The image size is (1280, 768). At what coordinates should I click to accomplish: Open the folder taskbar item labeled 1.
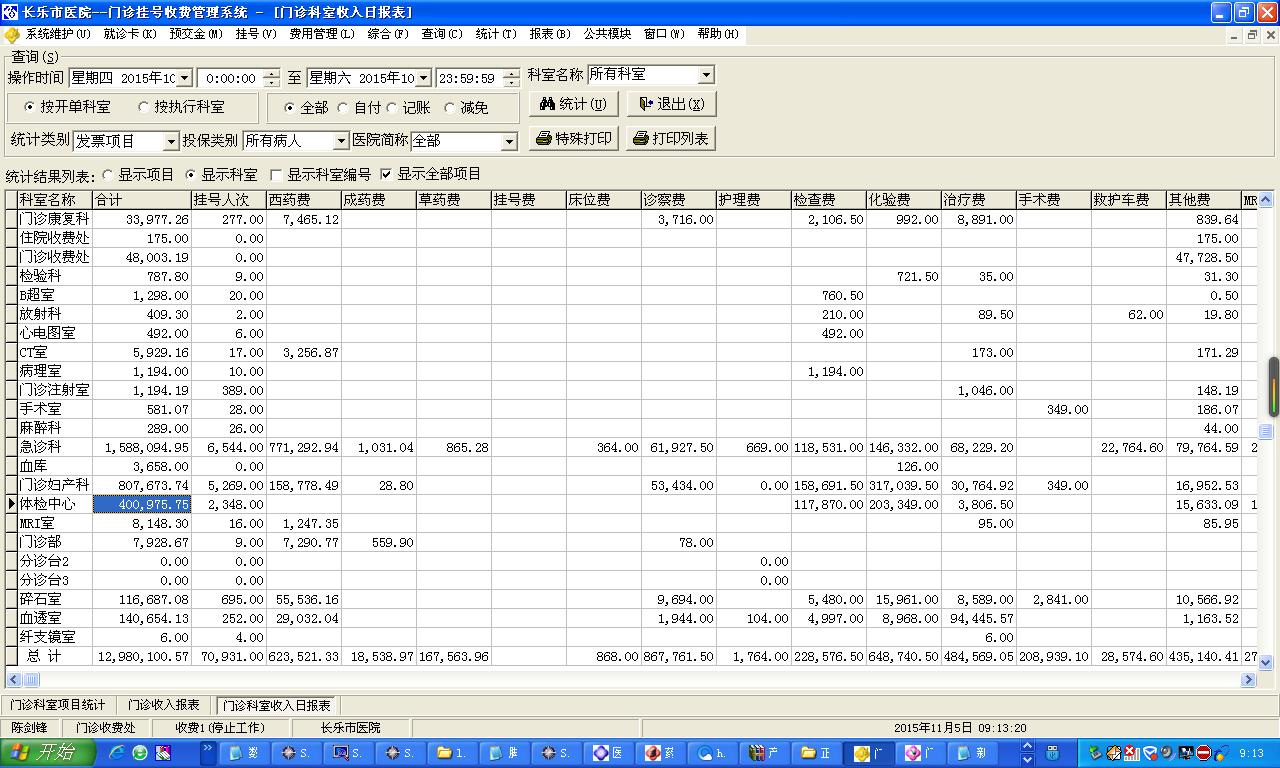coord(452,753)
